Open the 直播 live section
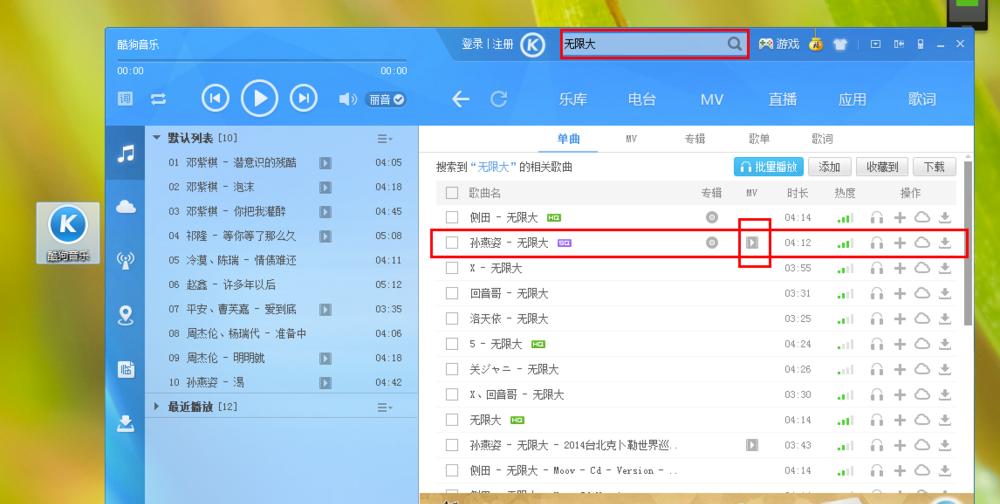Screen dimensions: 1000x504 click(x=782, y=100)
